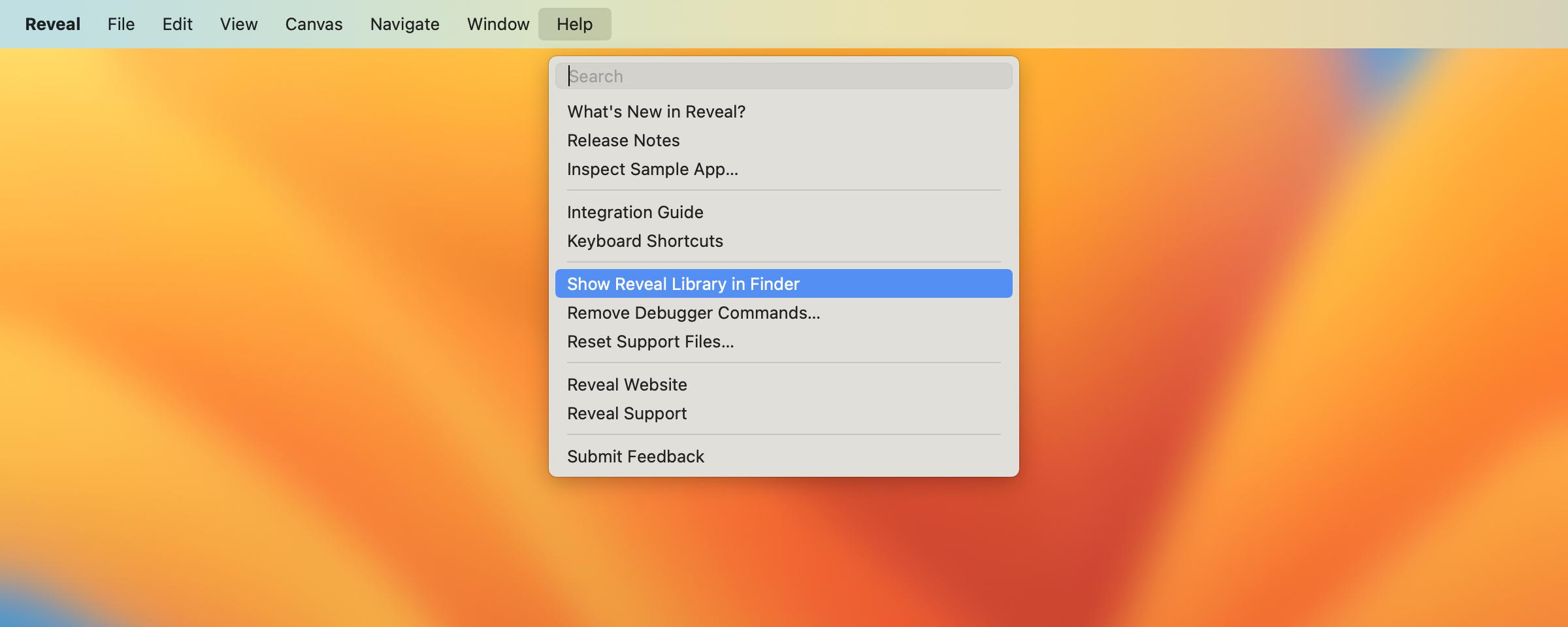Choose What's New in Reveal?
Screen dimensions: 1568x627
783,112
